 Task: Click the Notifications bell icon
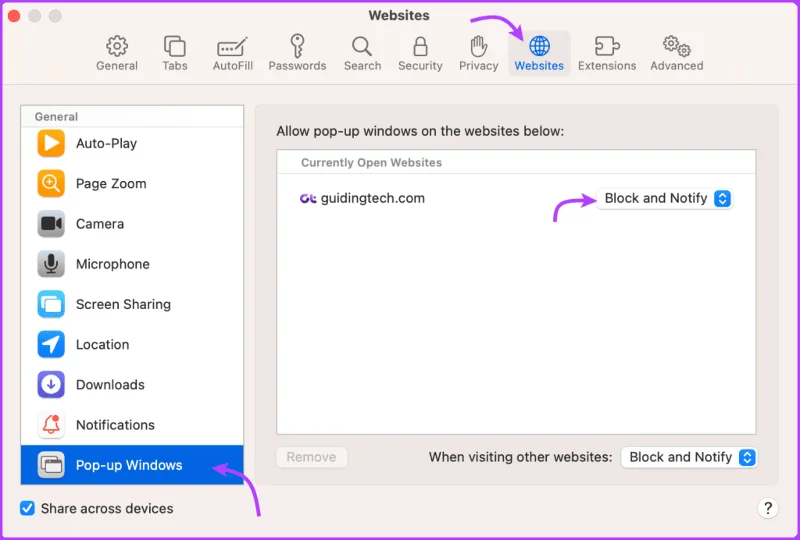coord(51,425)
